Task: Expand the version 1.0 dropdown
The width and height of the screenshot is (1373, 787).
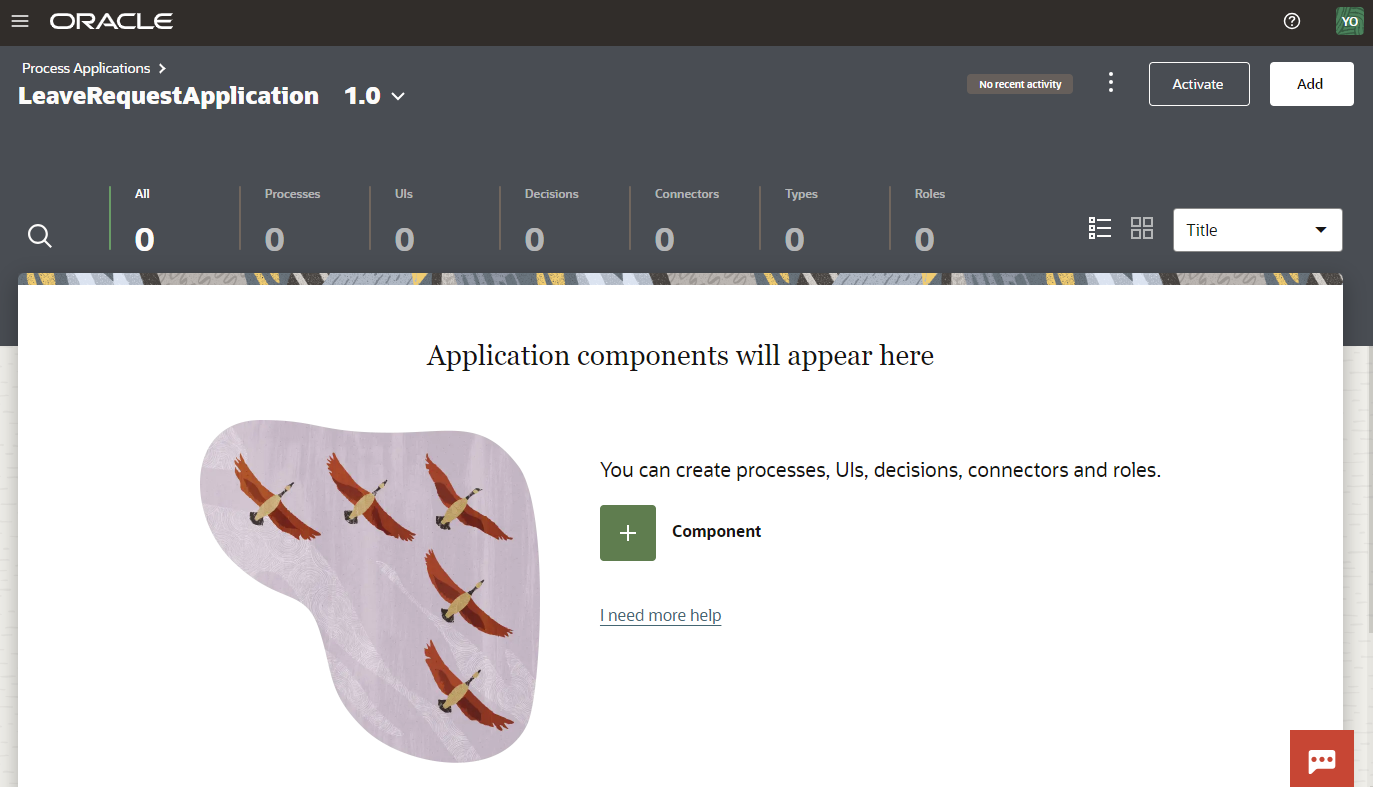Action: coord(375,96)
